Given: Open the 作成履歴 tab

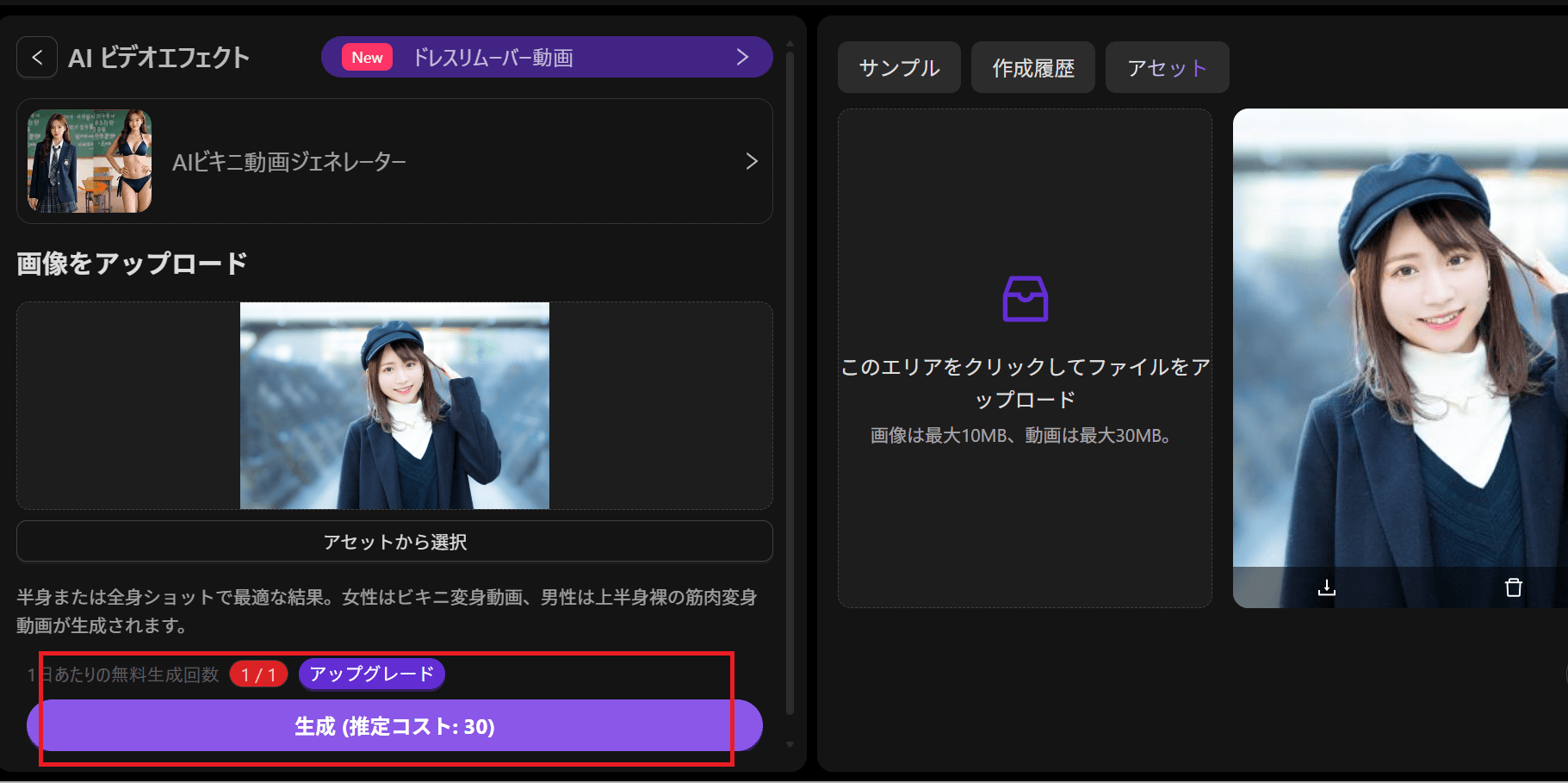Looking at the screenshot, I should click(1032, 66).
